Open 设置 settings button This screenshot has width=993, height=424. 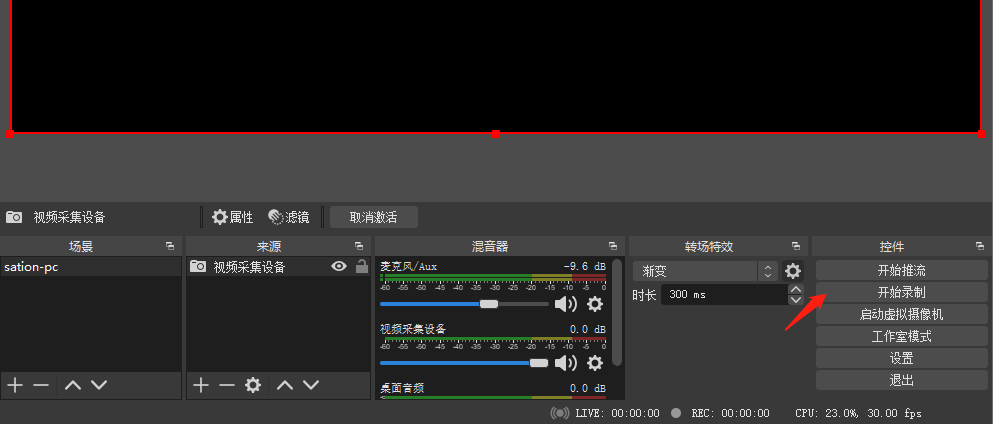901,358
